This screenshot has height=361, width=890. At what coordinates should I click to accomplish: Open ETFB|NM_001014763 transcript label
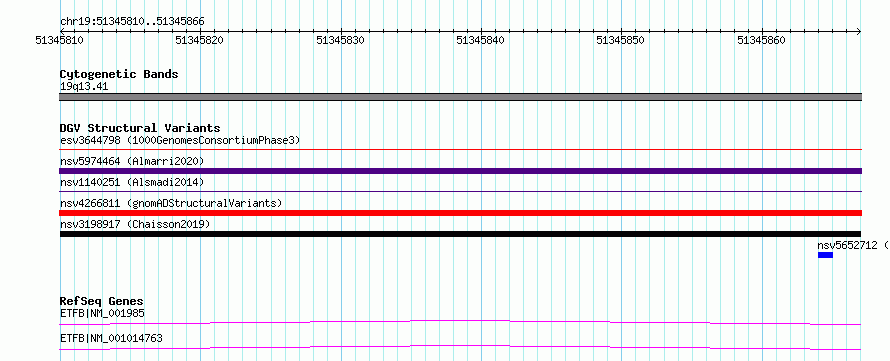point(111,338)
